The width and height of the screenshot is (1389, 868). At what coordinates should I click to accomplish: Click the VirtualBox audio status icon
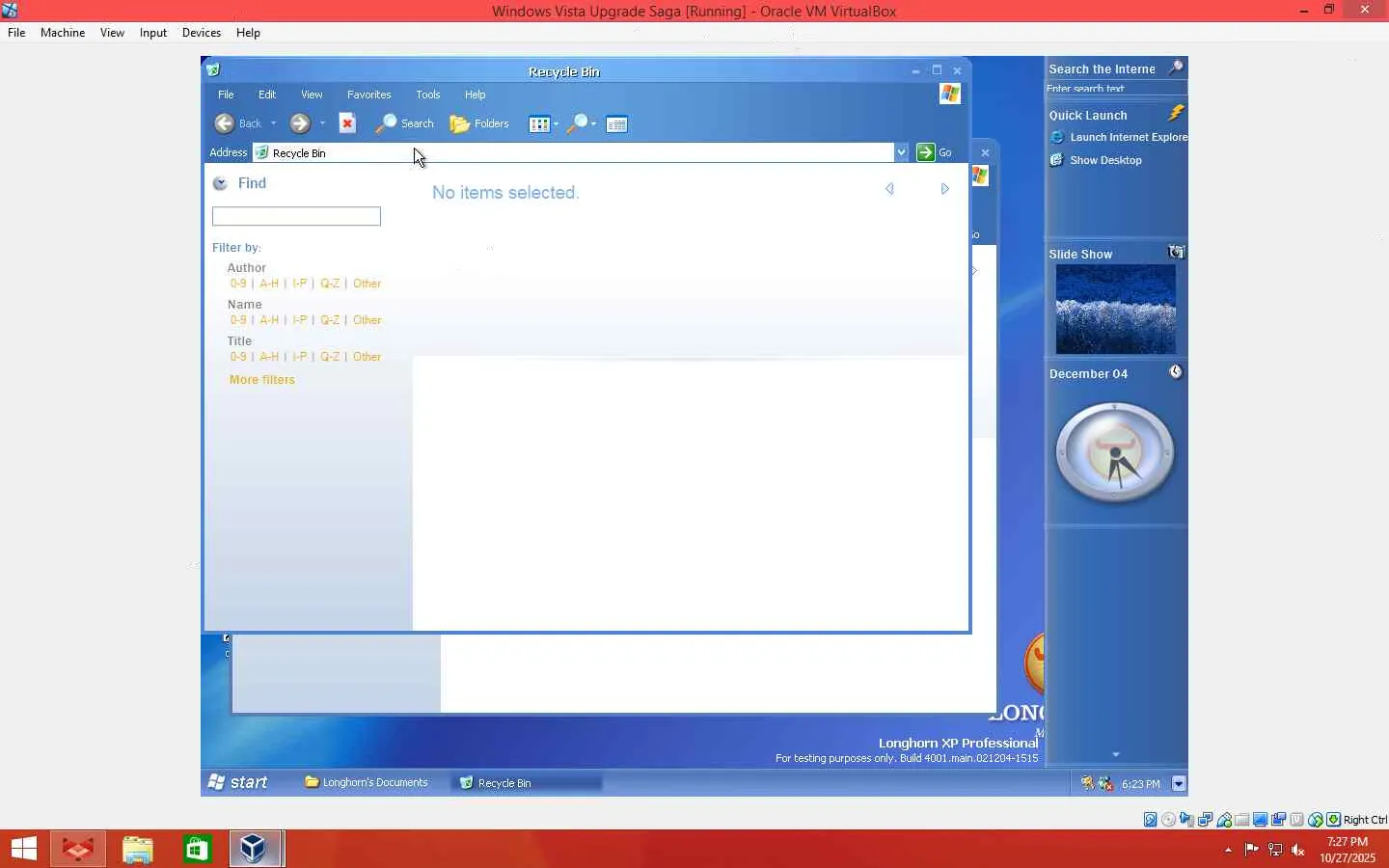pos(1187,820)
